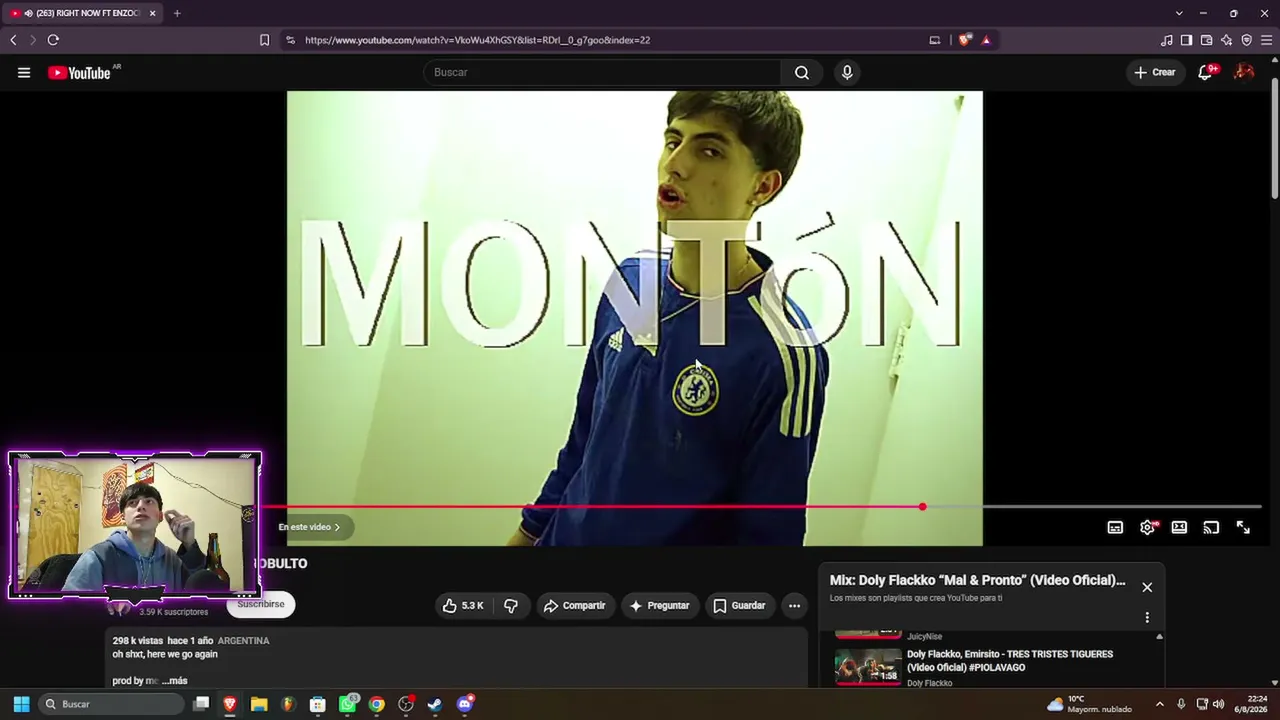Open Brave Wallet icon

(1206, 40)
